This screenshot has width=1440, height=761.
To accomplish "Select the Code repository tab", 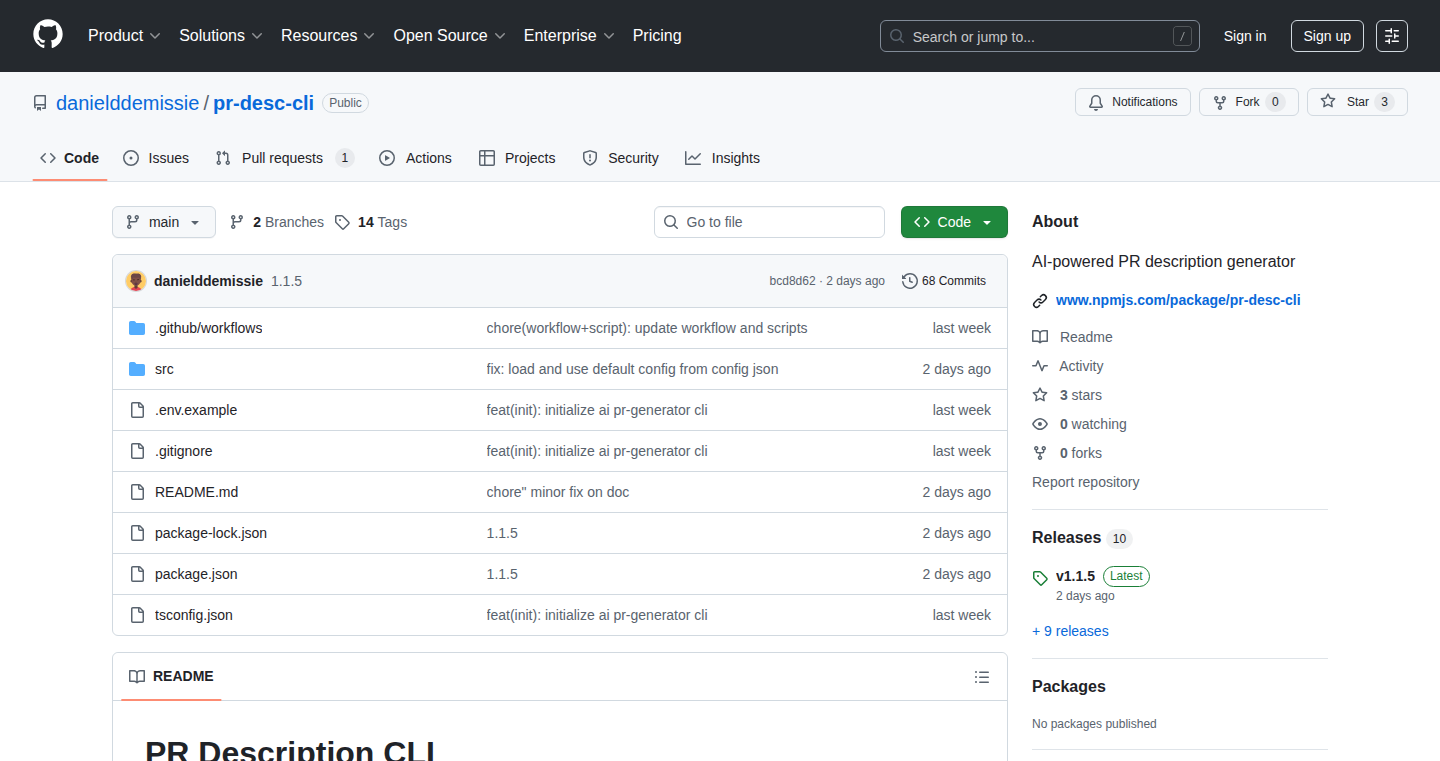I will coord(70,158).
